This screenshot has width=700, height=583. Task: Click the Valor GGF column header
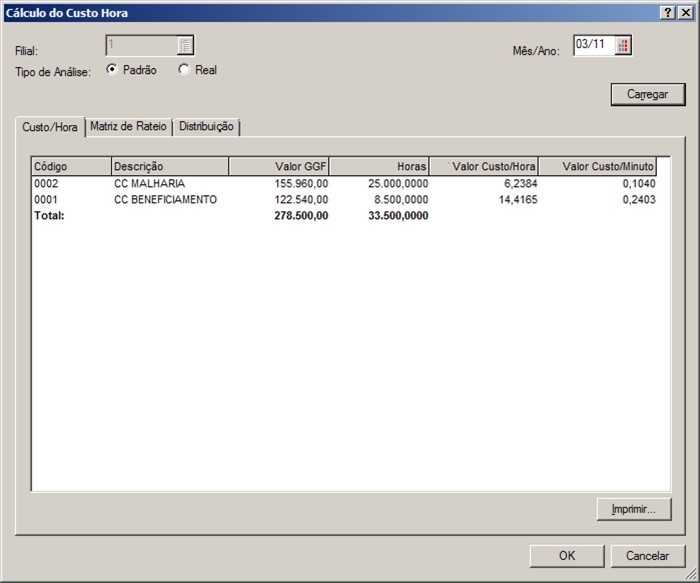pos(280,166)
